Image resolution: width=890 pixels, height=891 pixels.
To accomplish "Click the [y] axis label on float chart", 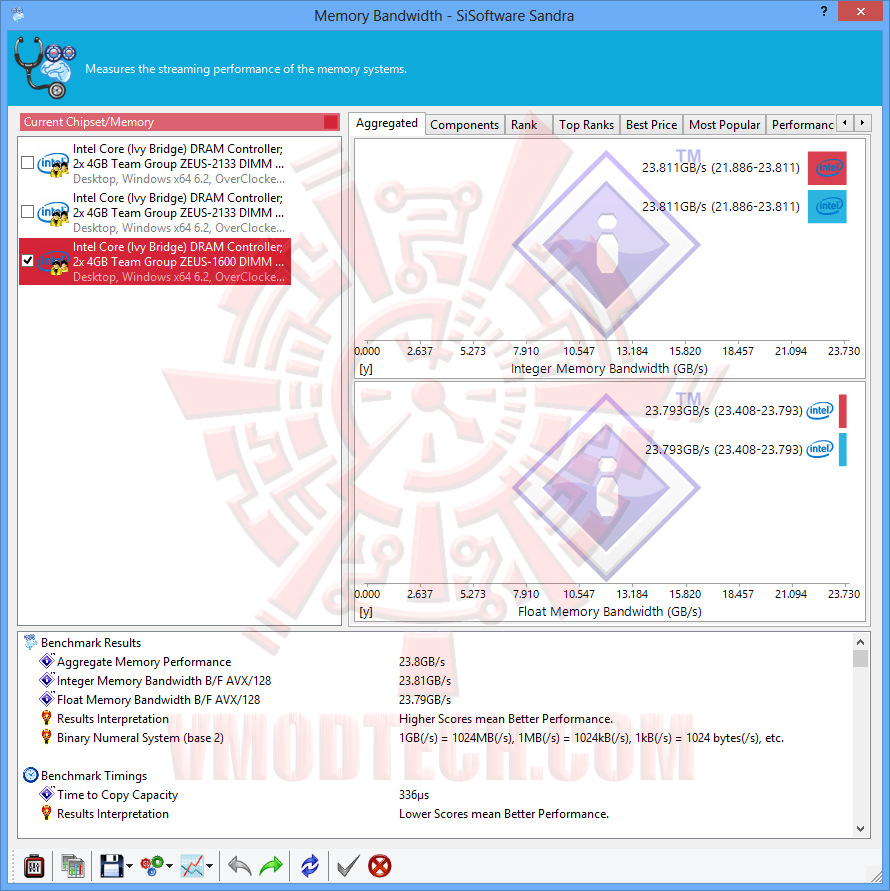I will click(x=366, y=612).
